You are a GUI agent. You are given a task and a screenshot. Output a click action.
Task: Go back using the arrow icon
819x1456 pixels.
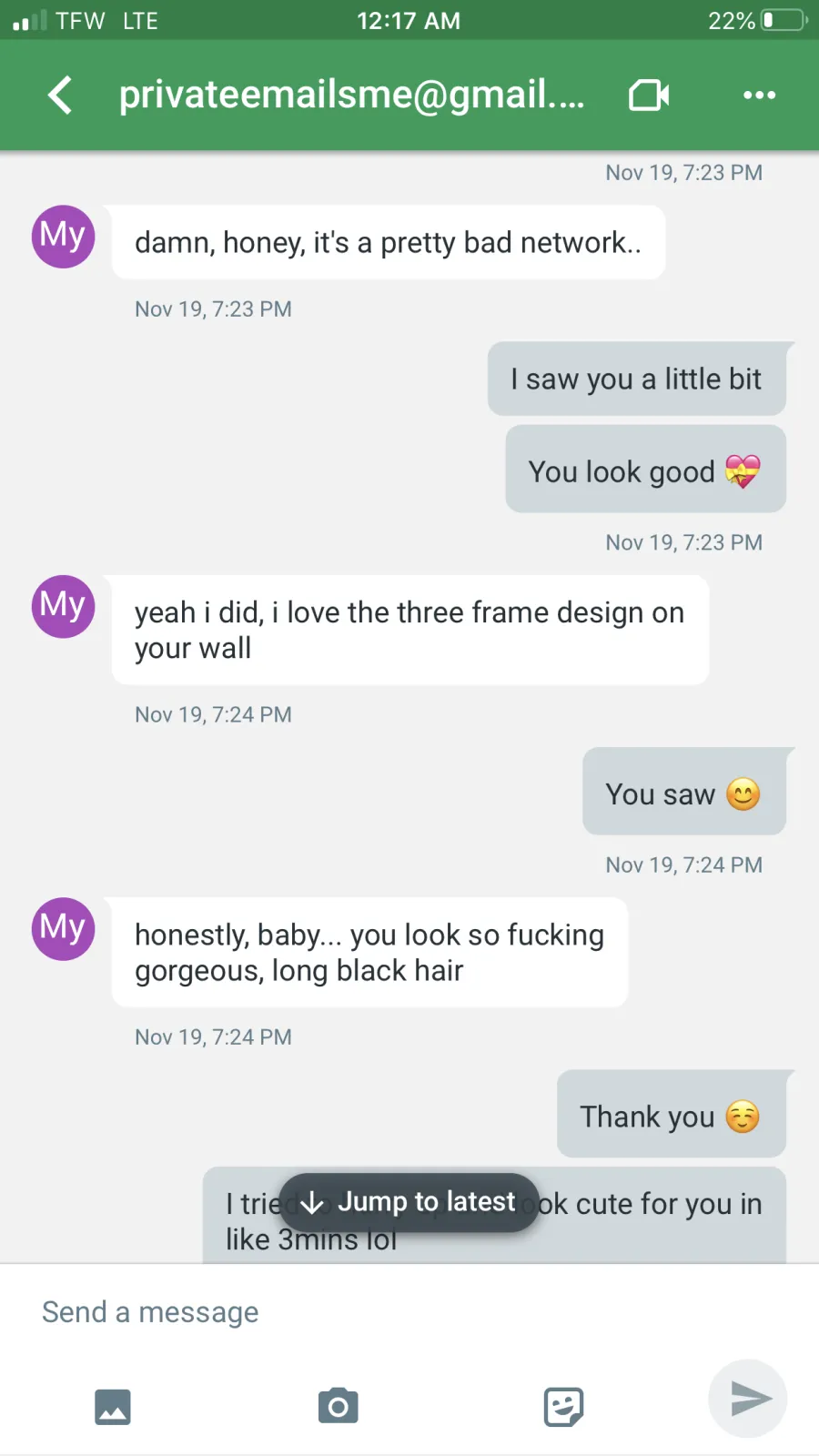[x=60, y=95]
